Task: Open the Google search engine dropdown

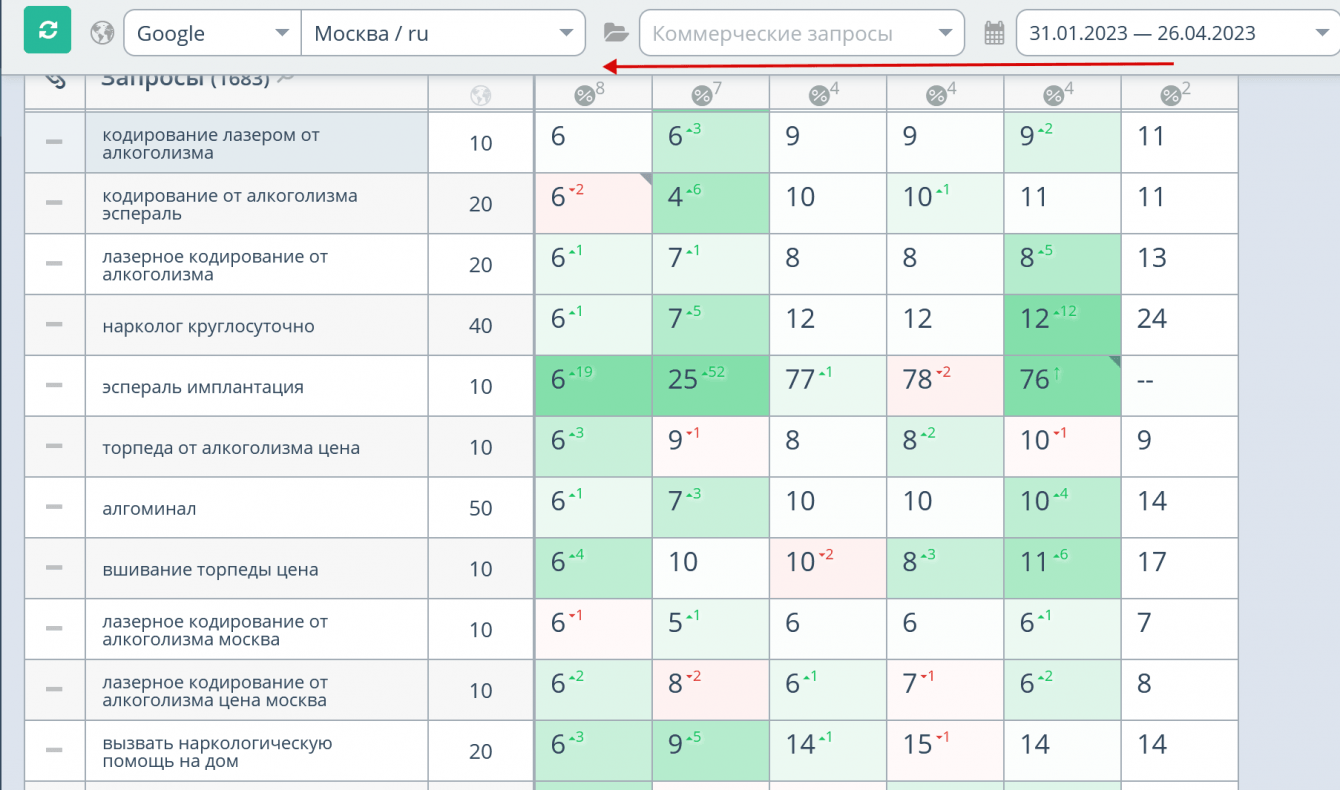Action: 212,33
